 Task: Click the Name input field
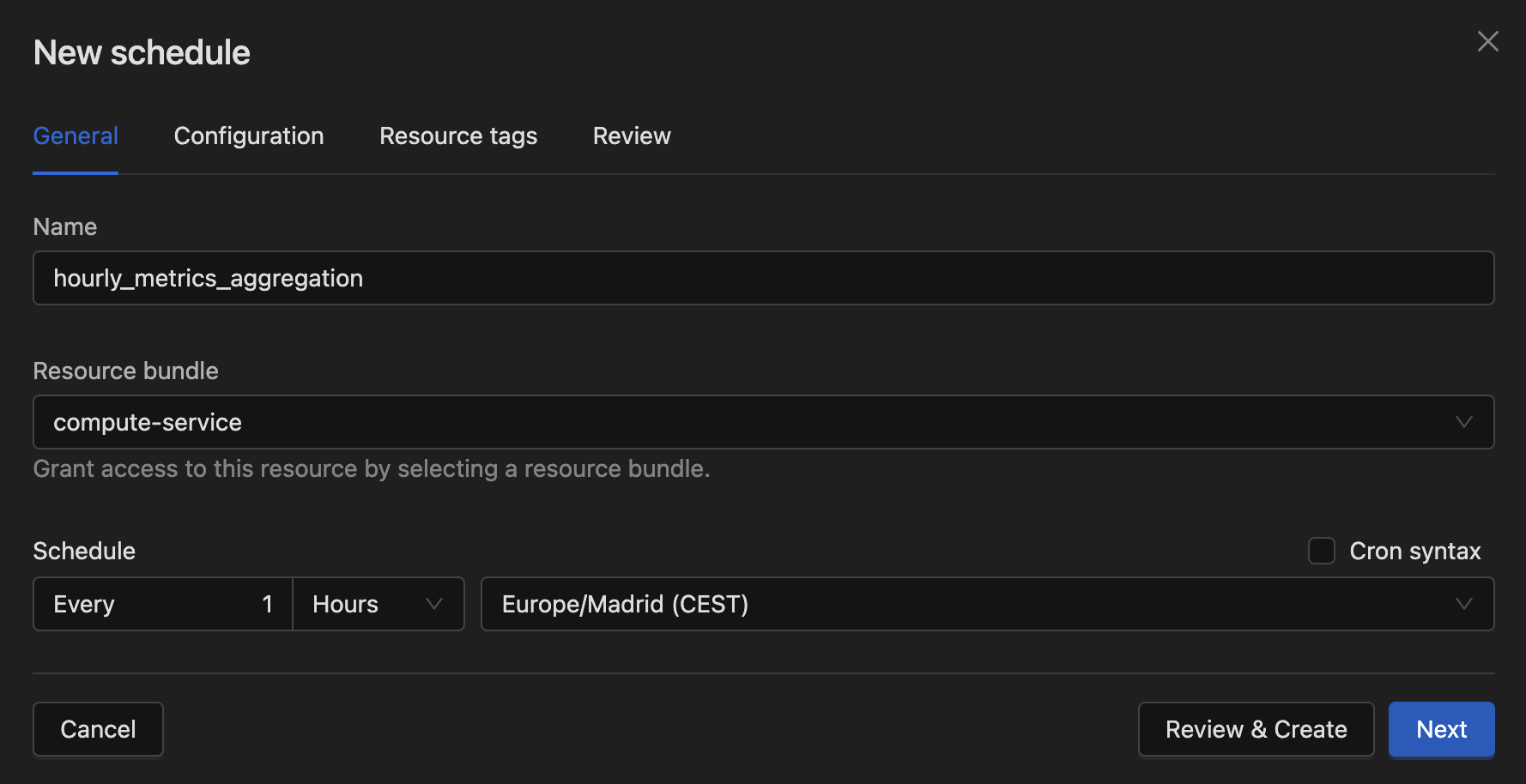point(762,278)
